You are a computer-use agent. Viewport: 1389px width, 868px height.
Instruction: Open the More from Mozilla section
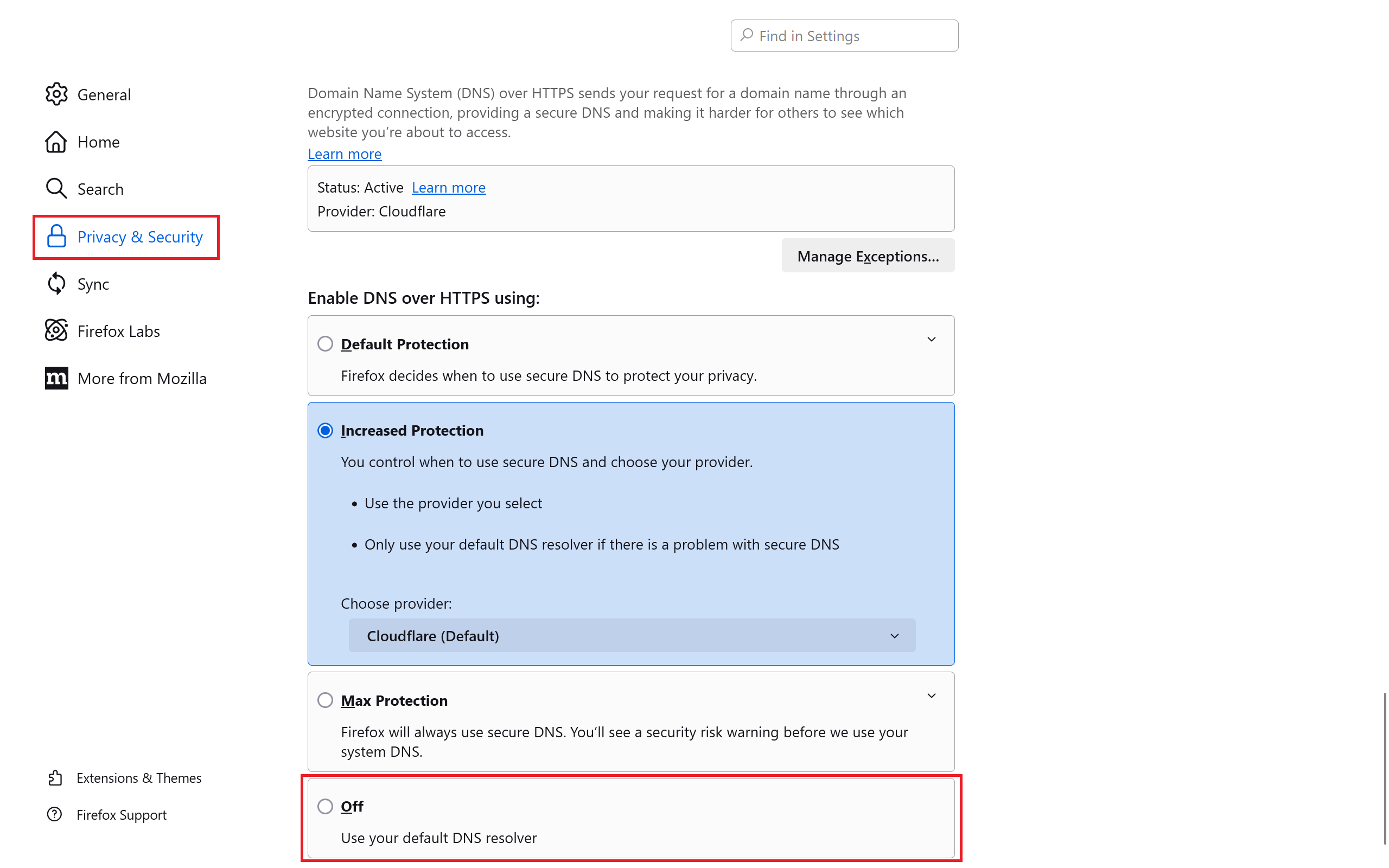click(x=142, y=378)
